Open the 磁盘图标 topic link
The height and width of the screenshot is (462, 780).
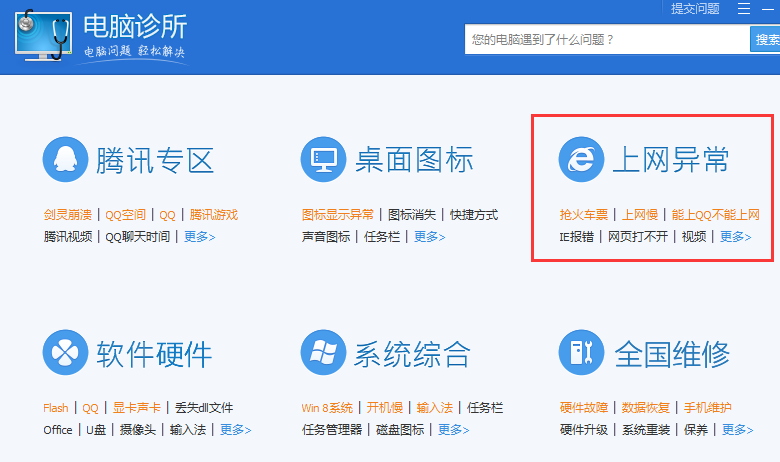400,430
